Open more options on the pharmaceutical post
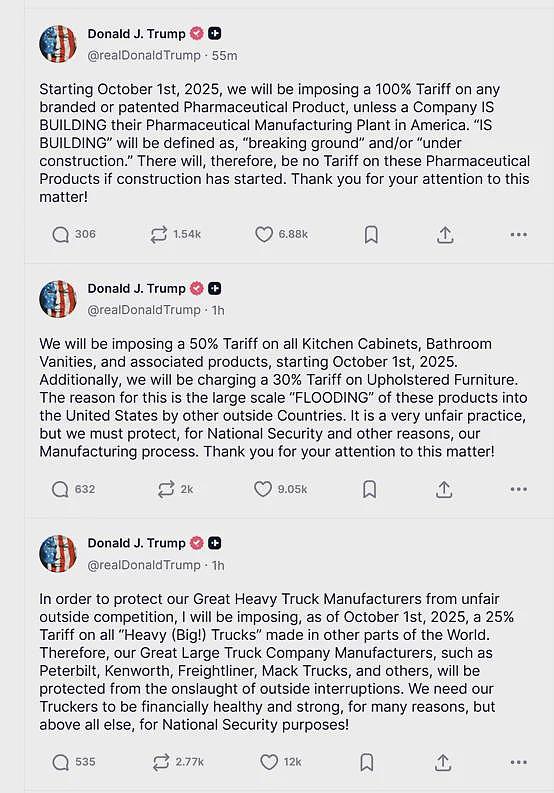Image resolution: width=554 pixels, height=793 pixels. click(x=519, y=235)
